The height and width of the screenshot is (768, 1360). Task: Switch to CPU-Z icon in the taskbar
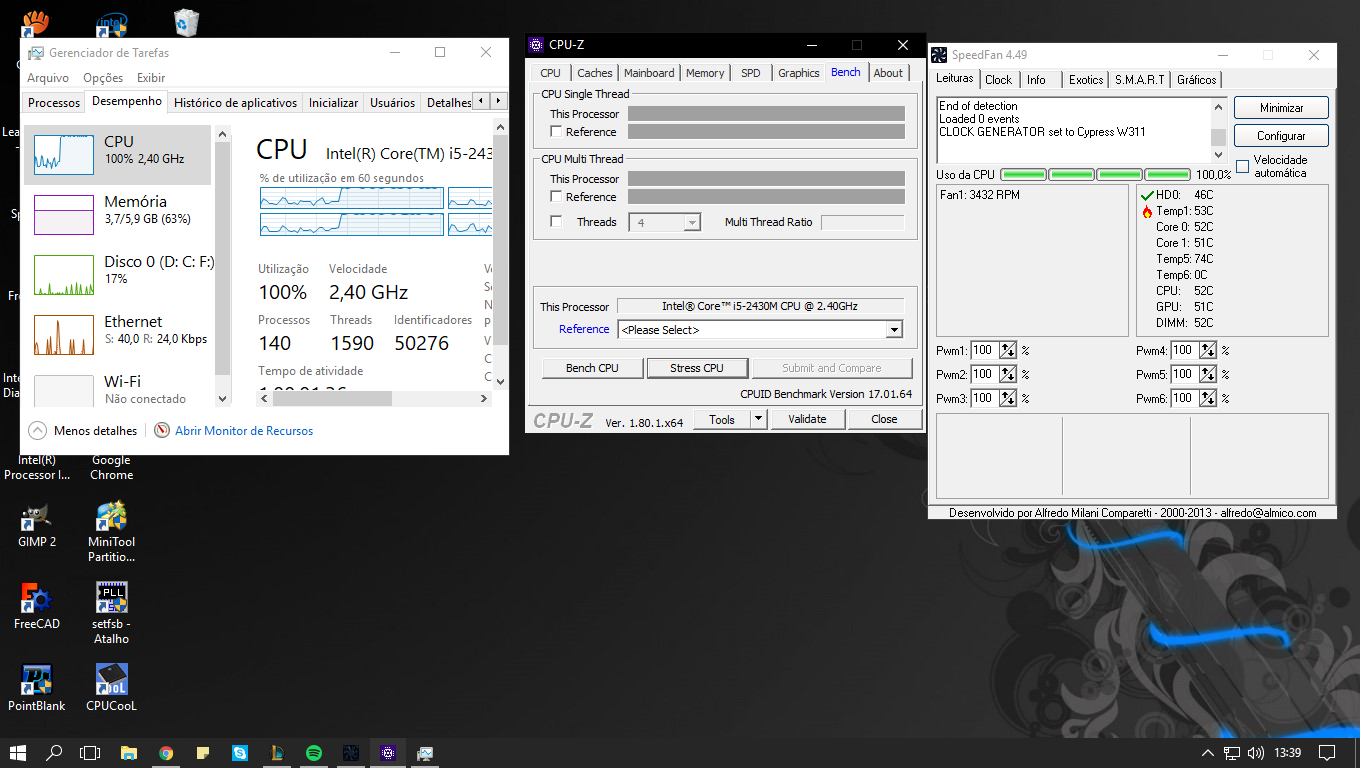[388, 753]
